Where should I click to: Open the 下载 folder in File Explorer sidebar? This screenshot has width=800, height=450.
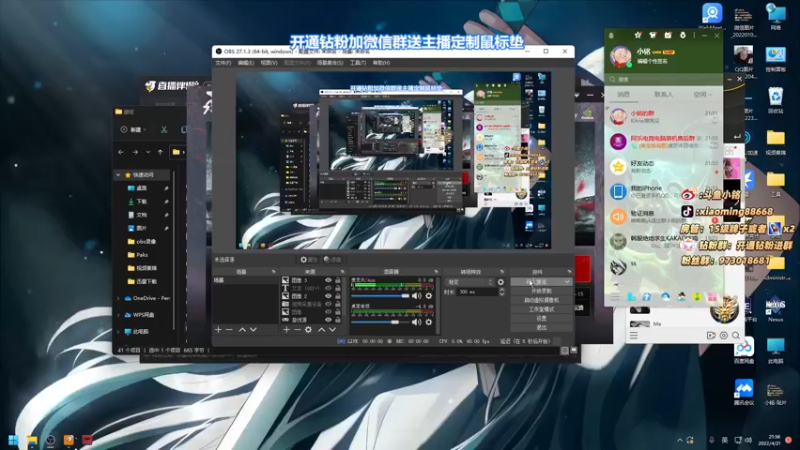pos(138,202)
